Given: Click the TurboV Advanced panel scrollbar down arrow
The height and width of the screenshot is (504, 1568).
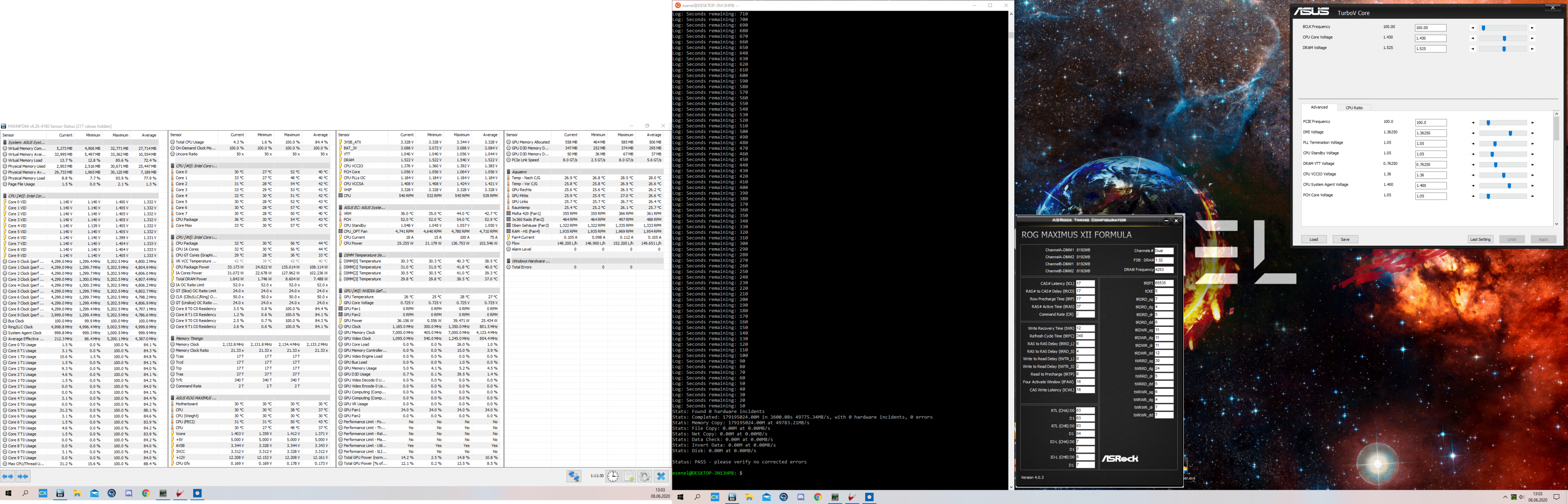Looking at the screenshot, I should tap(1557, 224).
